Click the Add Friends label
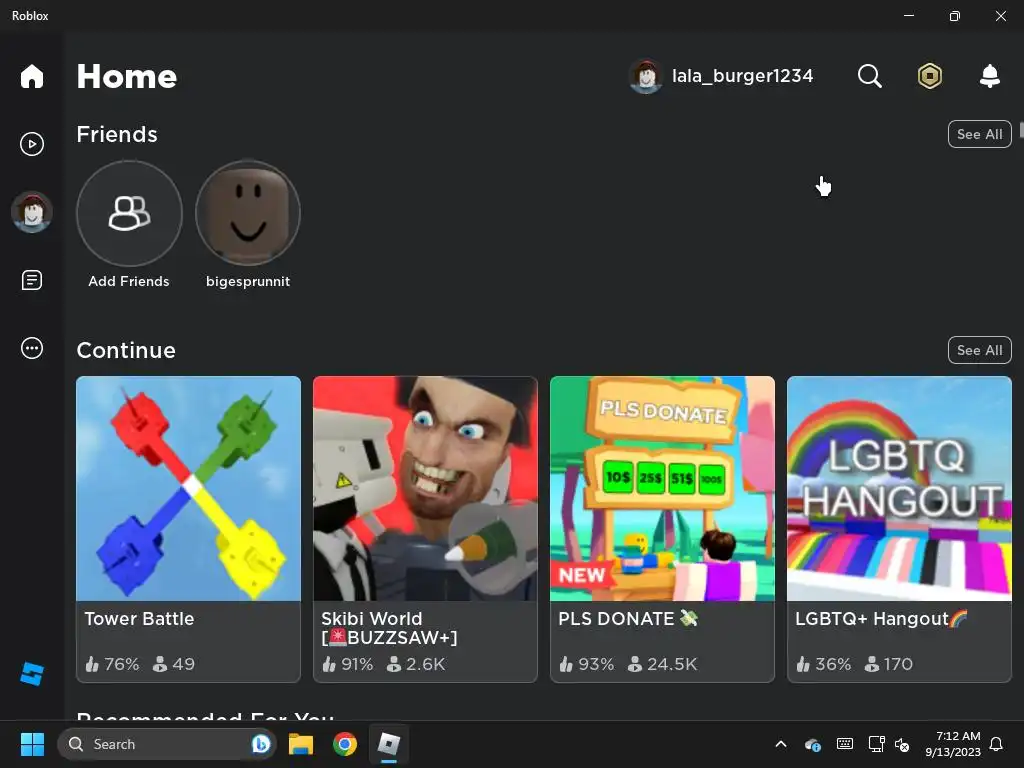Screen dimensions: 1024x768 click(x=129, y=281)
